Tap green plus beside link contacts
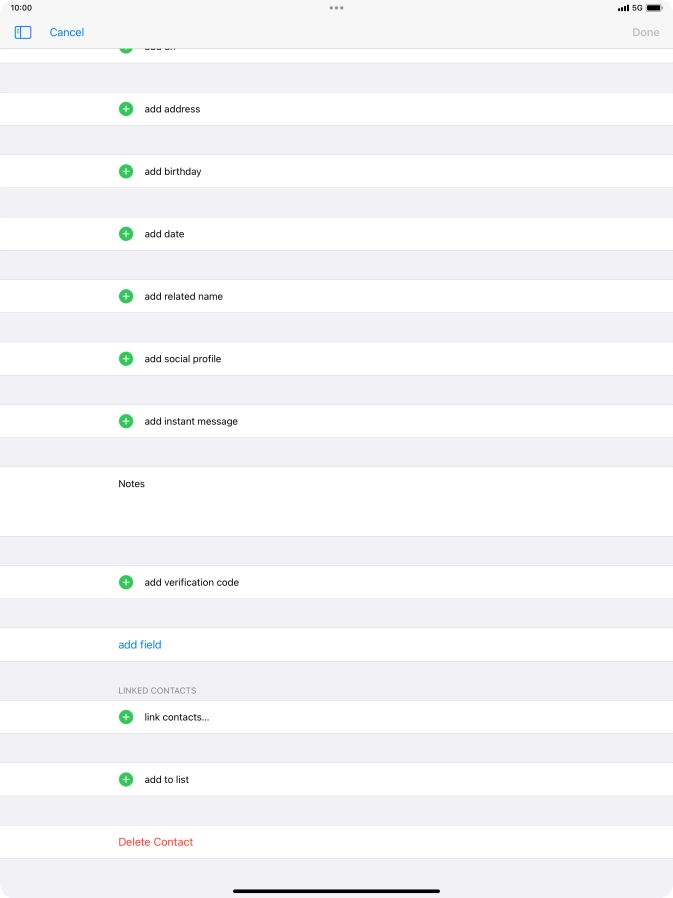This screenshot has height=898, width=673. coord(126,717)
